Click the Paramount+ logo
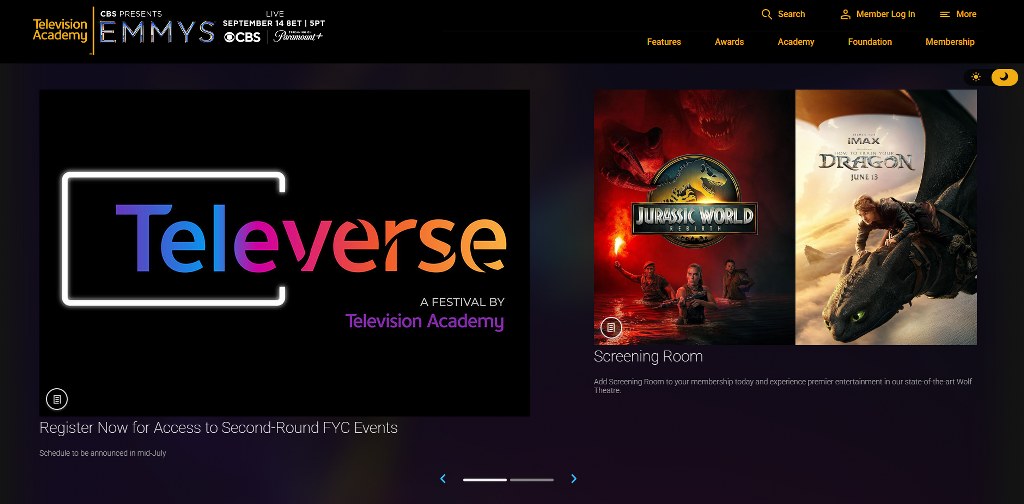1024x504 pixels. pos(298,36)
